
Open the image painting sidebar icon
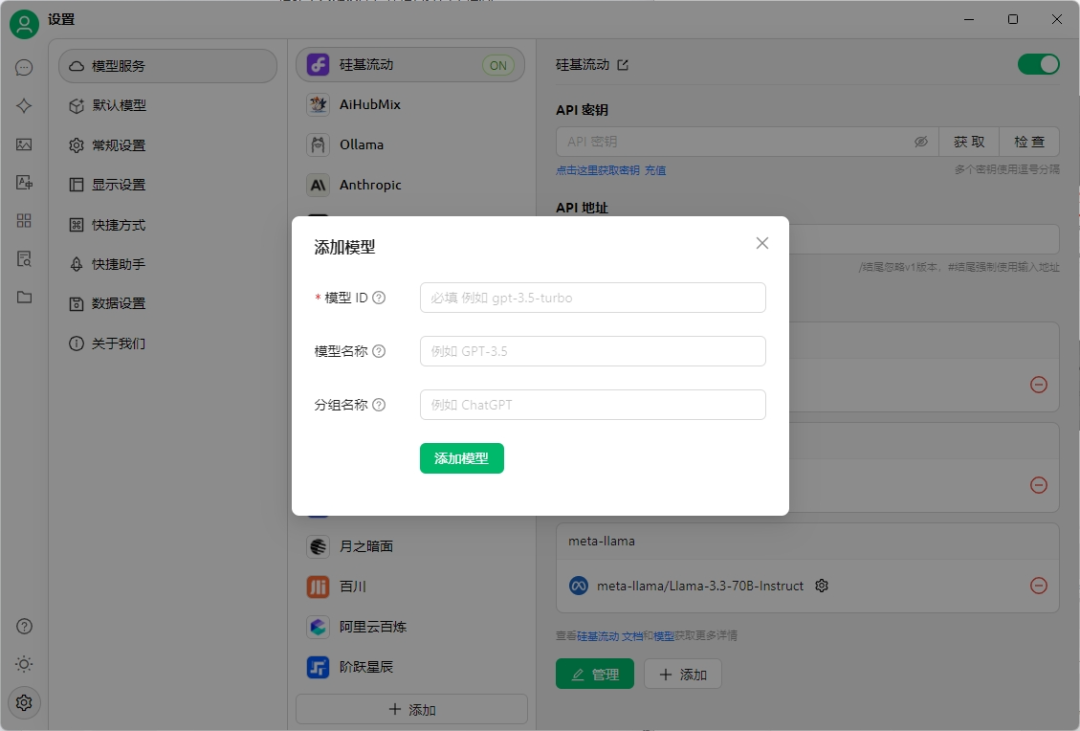click(x=24, y=144)
